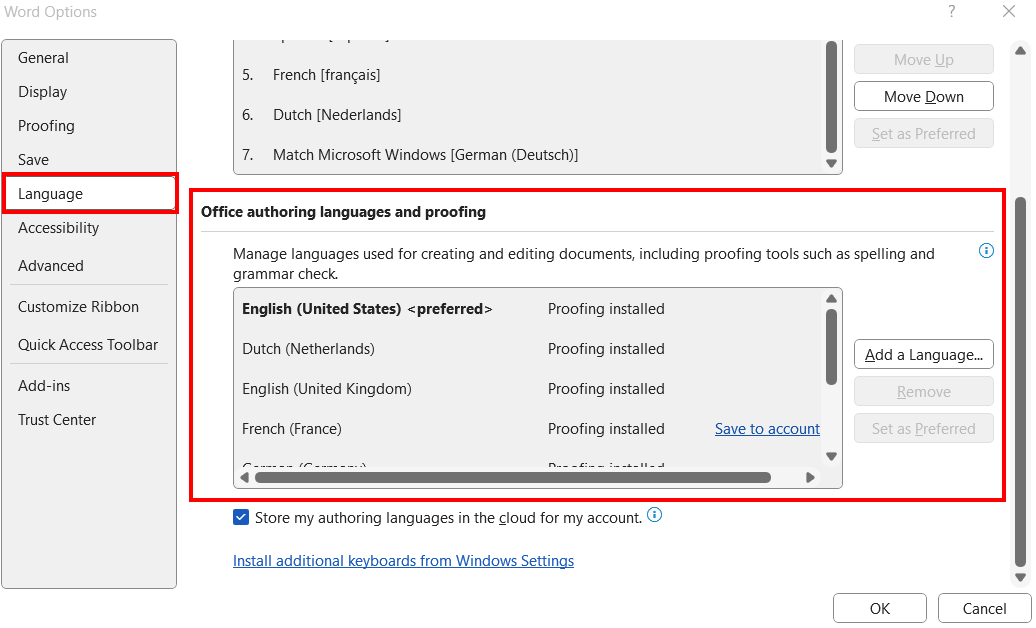This screenshot has height=628, width=1036.
Task: Click the authoring list horizontal scrollbar thumb
Action: pyautogui.click(x=513, y=477)
